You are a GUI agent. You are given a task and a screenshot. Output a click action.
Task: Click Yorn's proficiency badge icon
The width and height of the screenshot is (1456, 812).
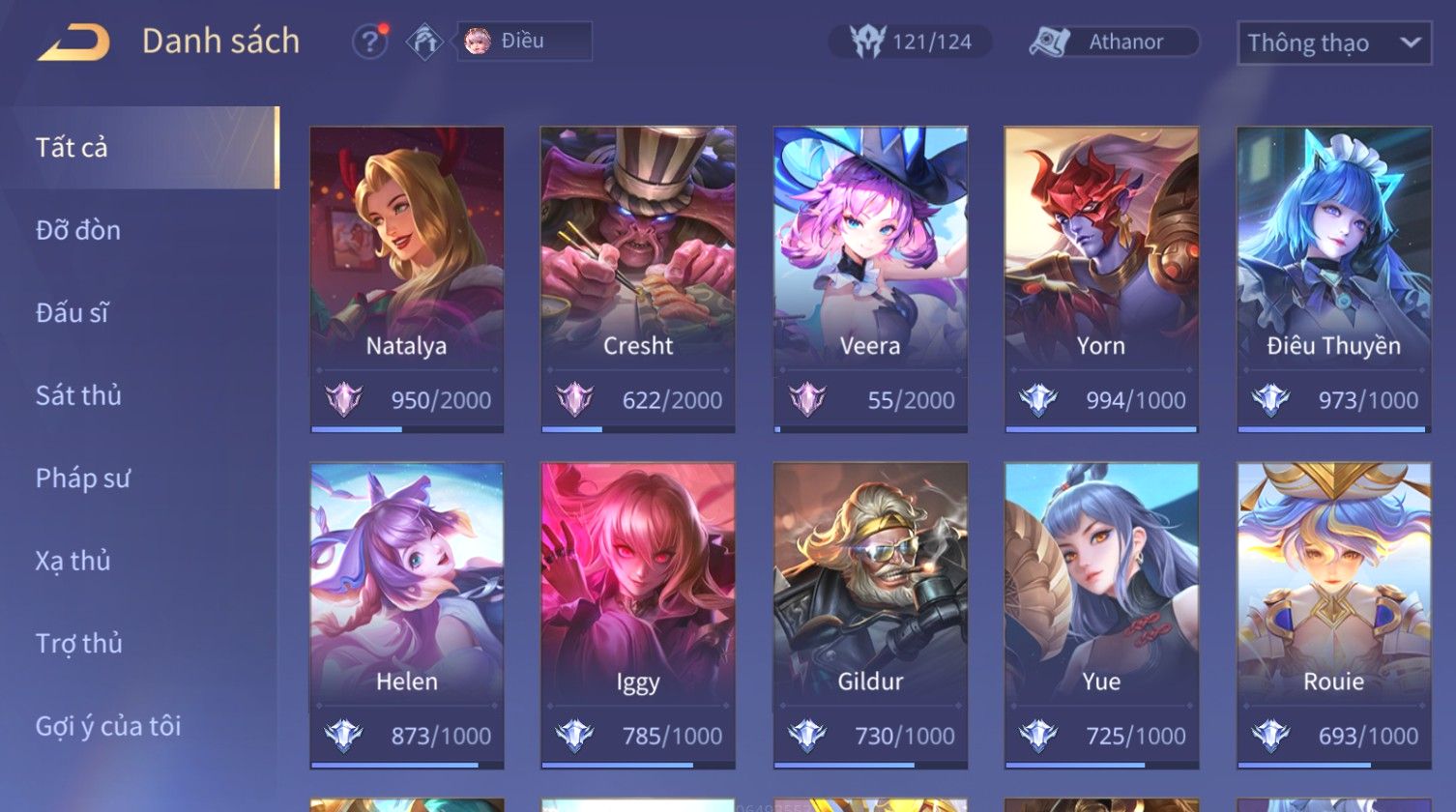click(1038, 399)
